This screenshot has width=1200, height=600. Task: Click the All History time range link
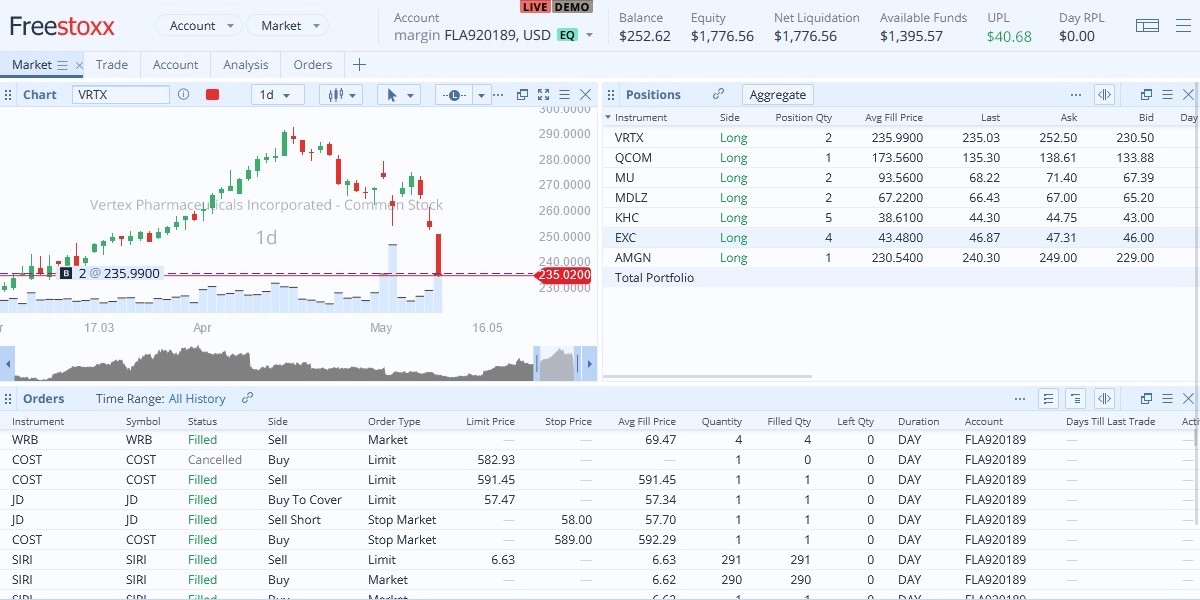click(x=197, y=399)
